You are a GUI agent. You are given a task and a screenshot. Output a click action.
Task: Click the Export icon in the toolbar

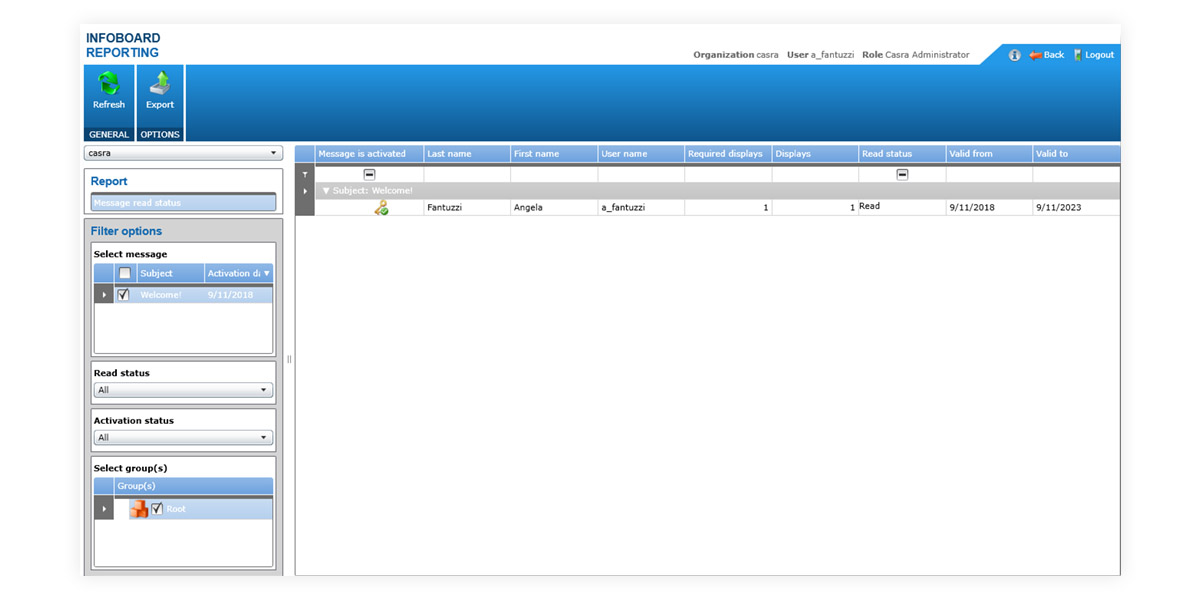(x=160, y=84)
